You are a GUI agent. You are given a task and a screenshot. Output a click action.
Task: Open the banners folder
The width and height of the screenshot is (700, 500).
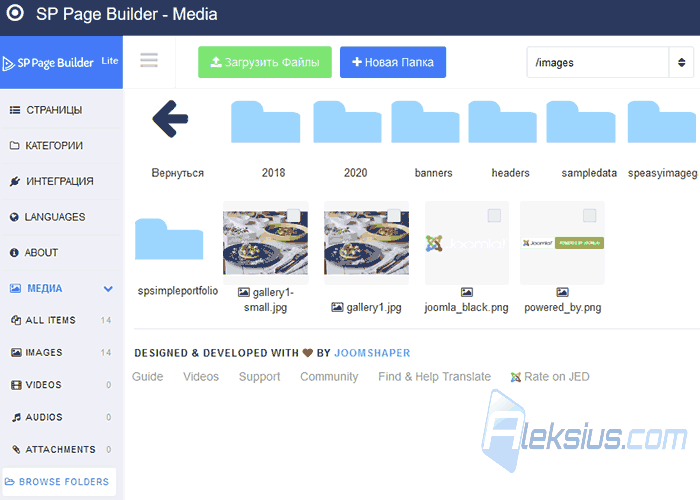tap(425, 122)
